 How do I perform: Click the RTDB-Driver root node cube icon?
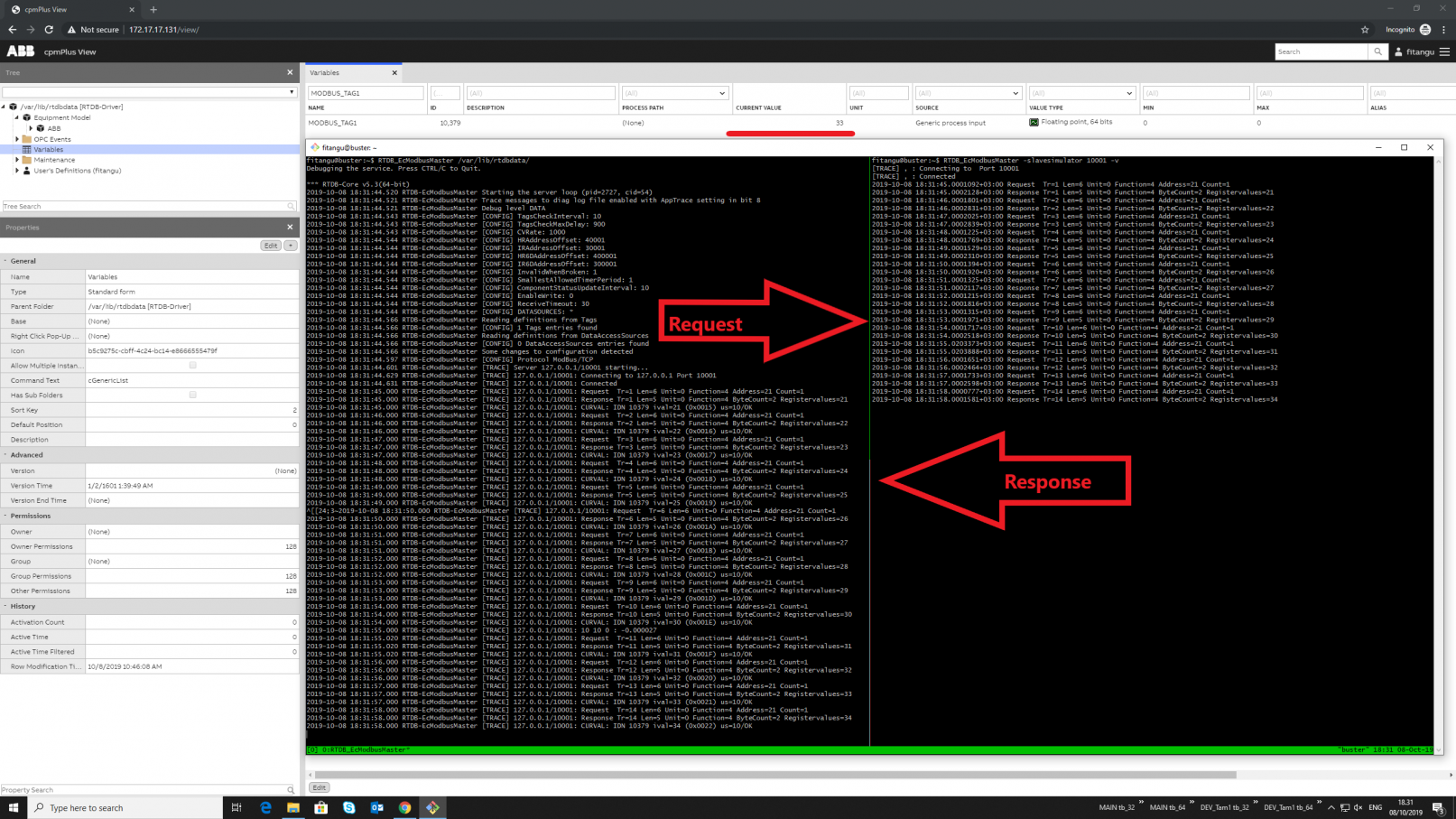click(13, 107)
